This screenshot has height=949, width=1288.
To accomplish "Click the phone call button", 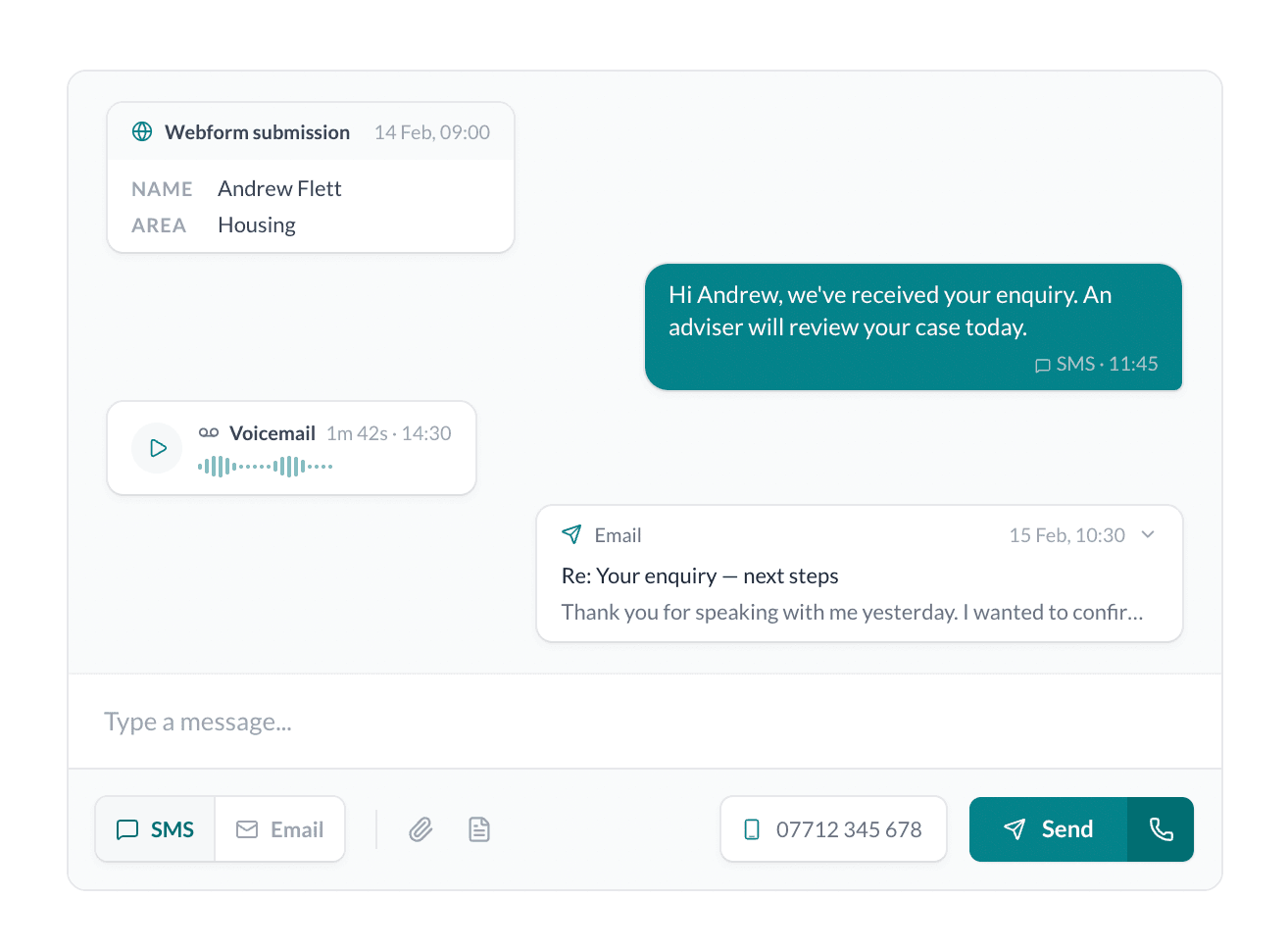I will coord(1161,829).
